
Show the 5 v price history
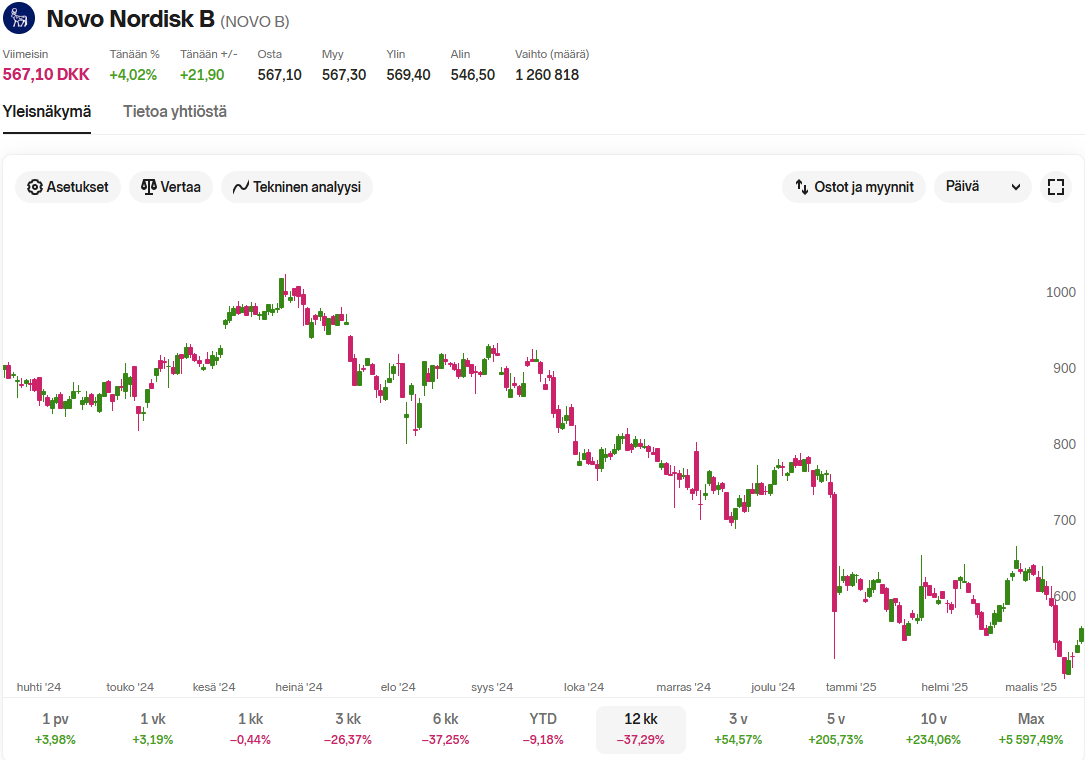(x=836, y=728)
